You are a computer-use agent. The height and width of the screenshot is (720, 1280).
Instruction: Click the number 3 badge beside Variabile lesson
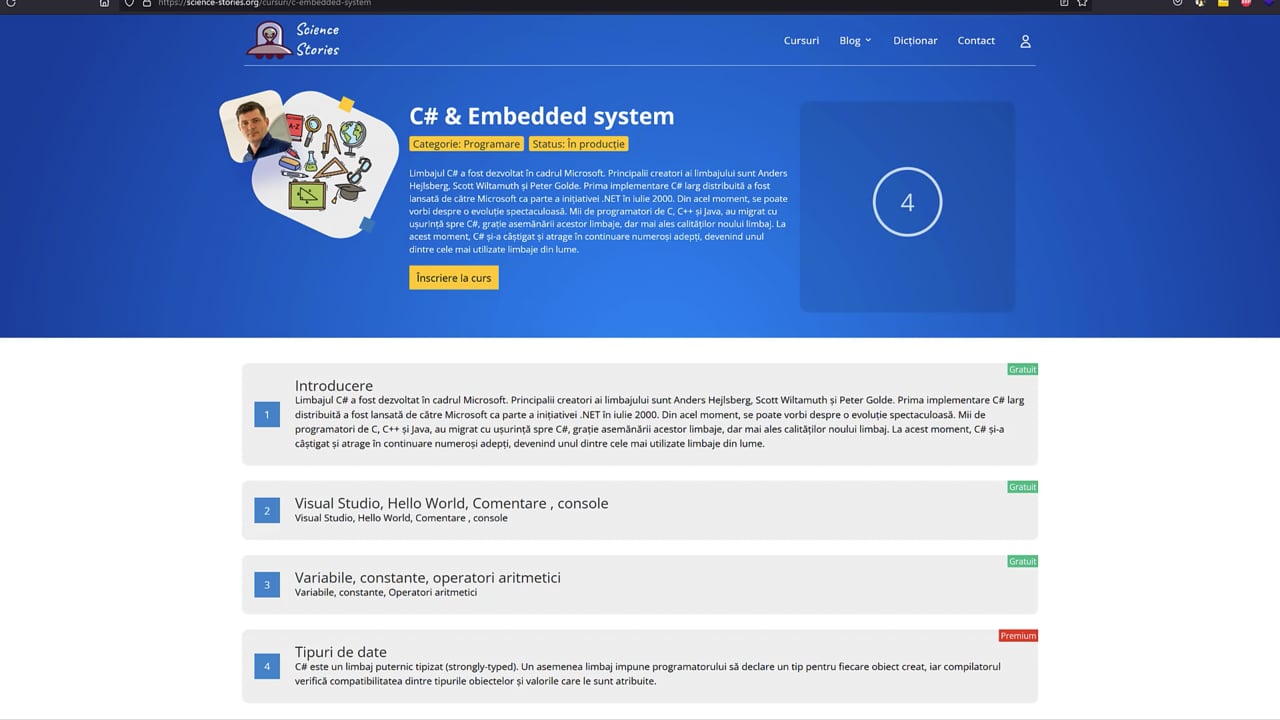click(267, 585)
